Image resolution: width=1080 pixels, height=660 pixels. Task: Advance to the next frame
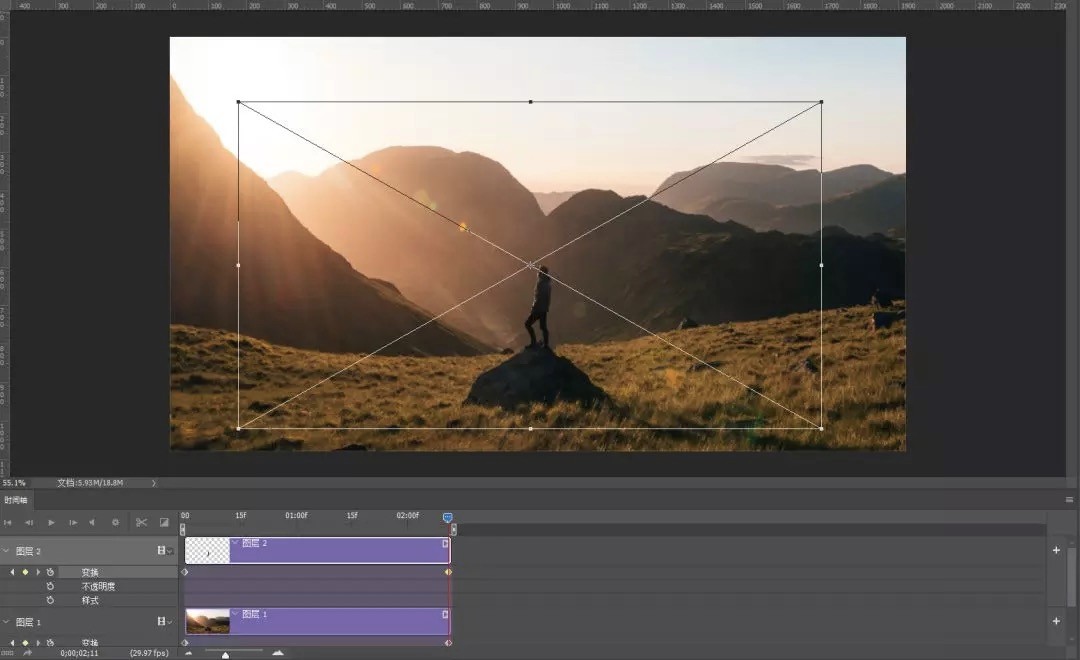pyautogui.click(x=72, y=522)
